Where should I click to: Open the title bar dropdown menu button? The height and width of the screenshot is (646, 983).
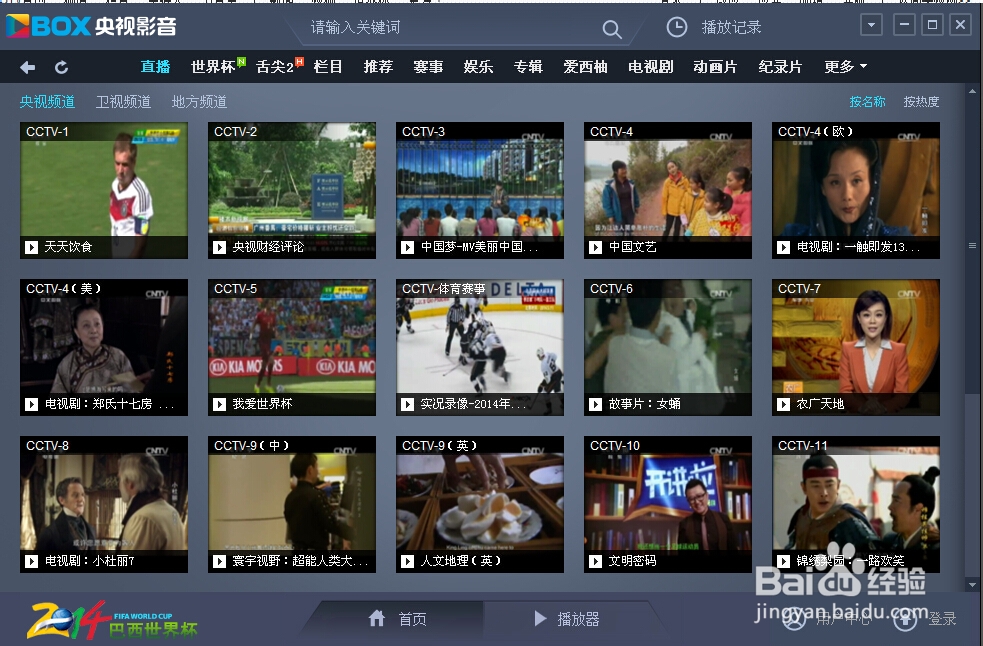tap(871, 26)
